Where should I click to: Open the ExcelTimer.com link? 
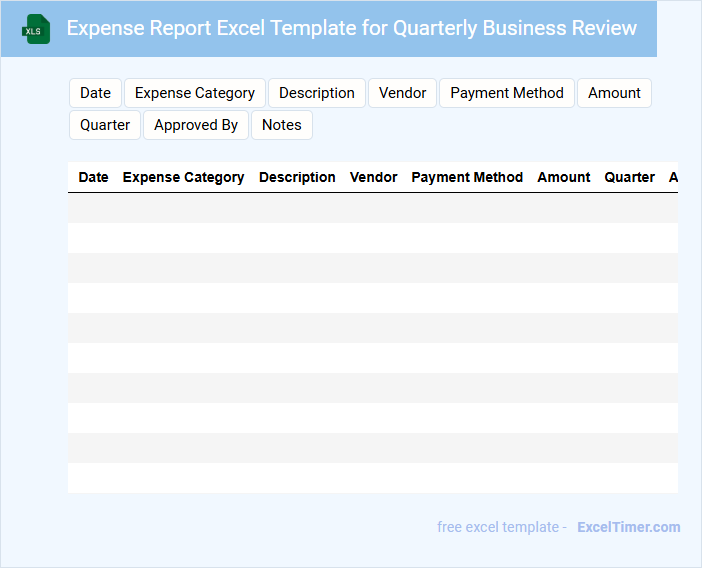(628, 527)
